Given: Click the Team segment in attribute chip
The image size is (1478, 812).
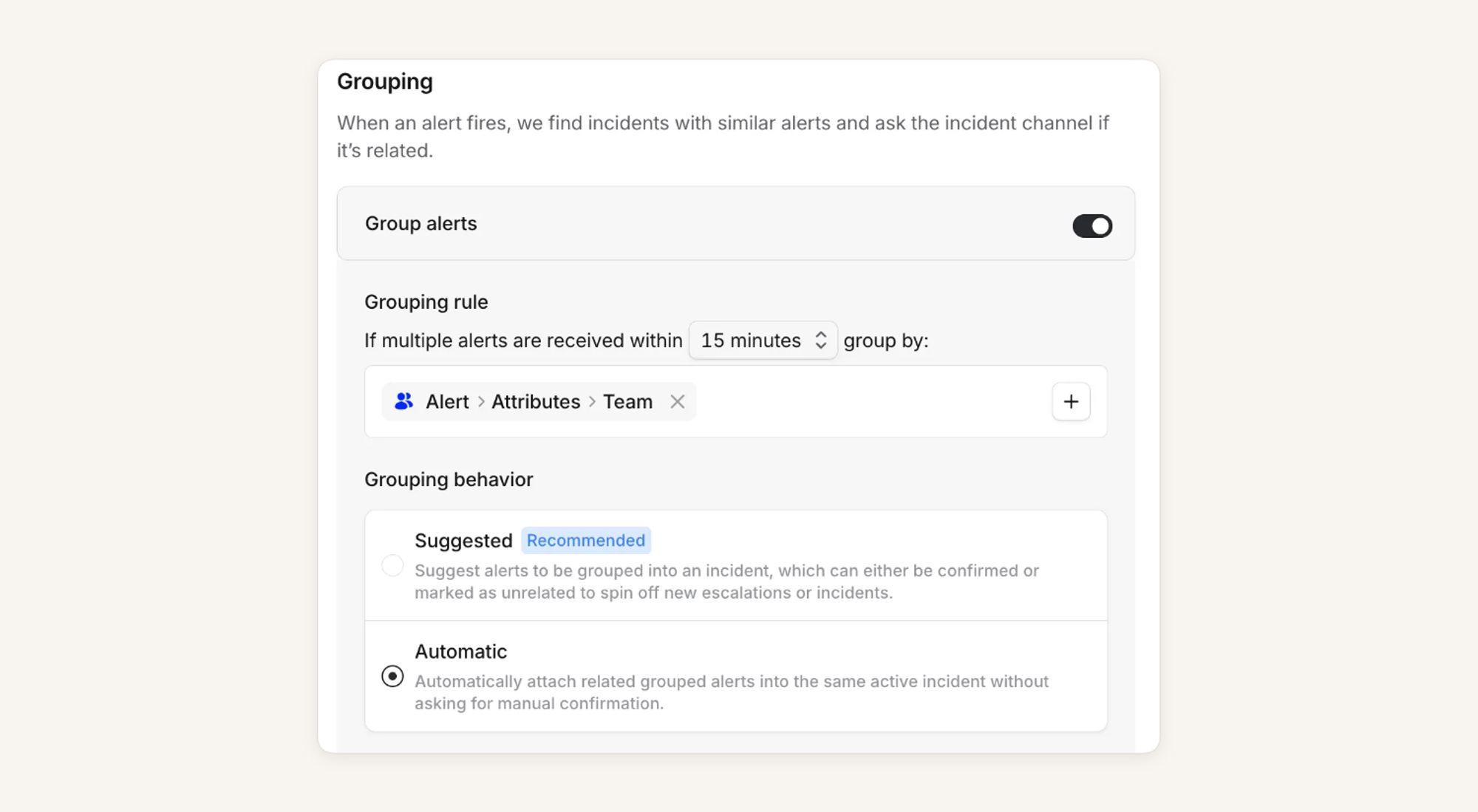Looking at the screenshot, I should [x=627, y=401].
